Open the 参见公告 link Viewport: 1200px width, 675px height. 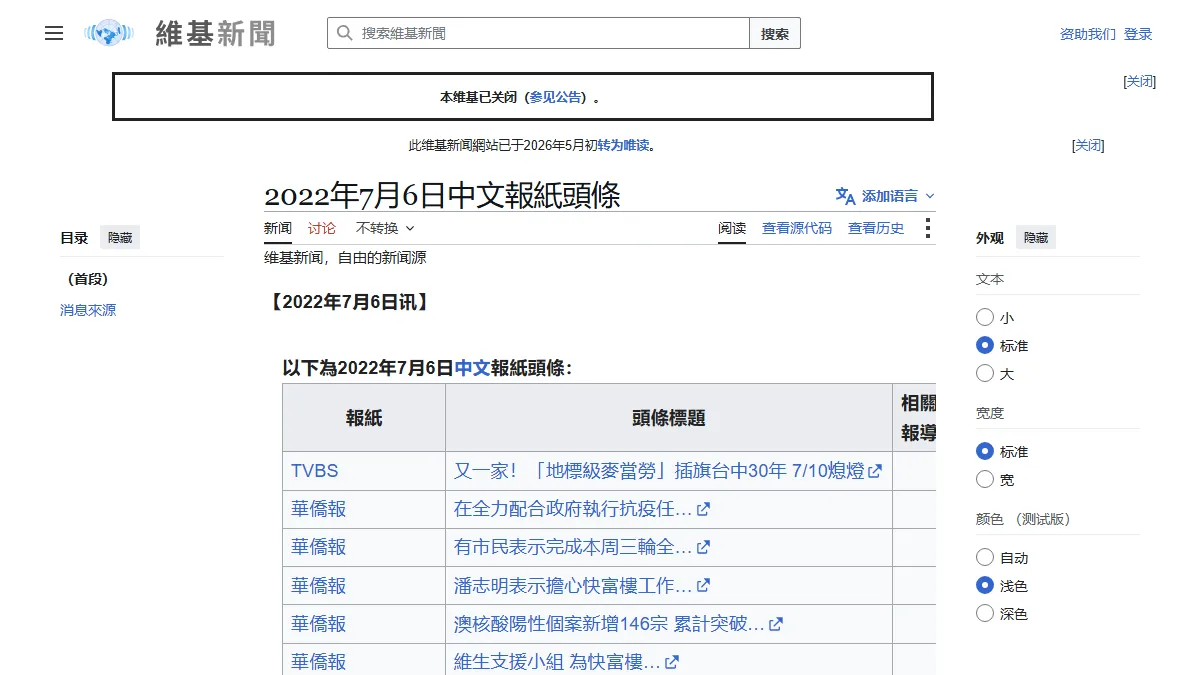click(556, 97)
